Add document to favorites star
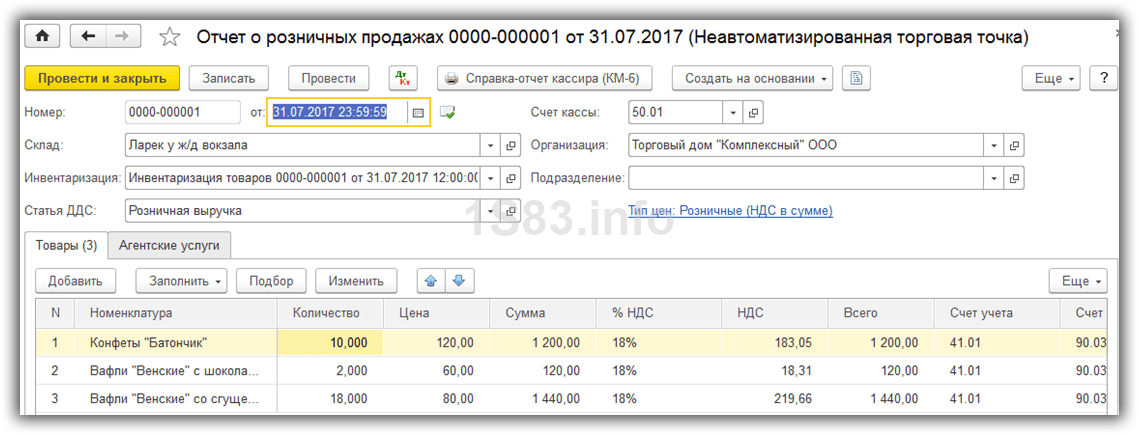This screenshot has width=1139, height=435. pos(169,37)
